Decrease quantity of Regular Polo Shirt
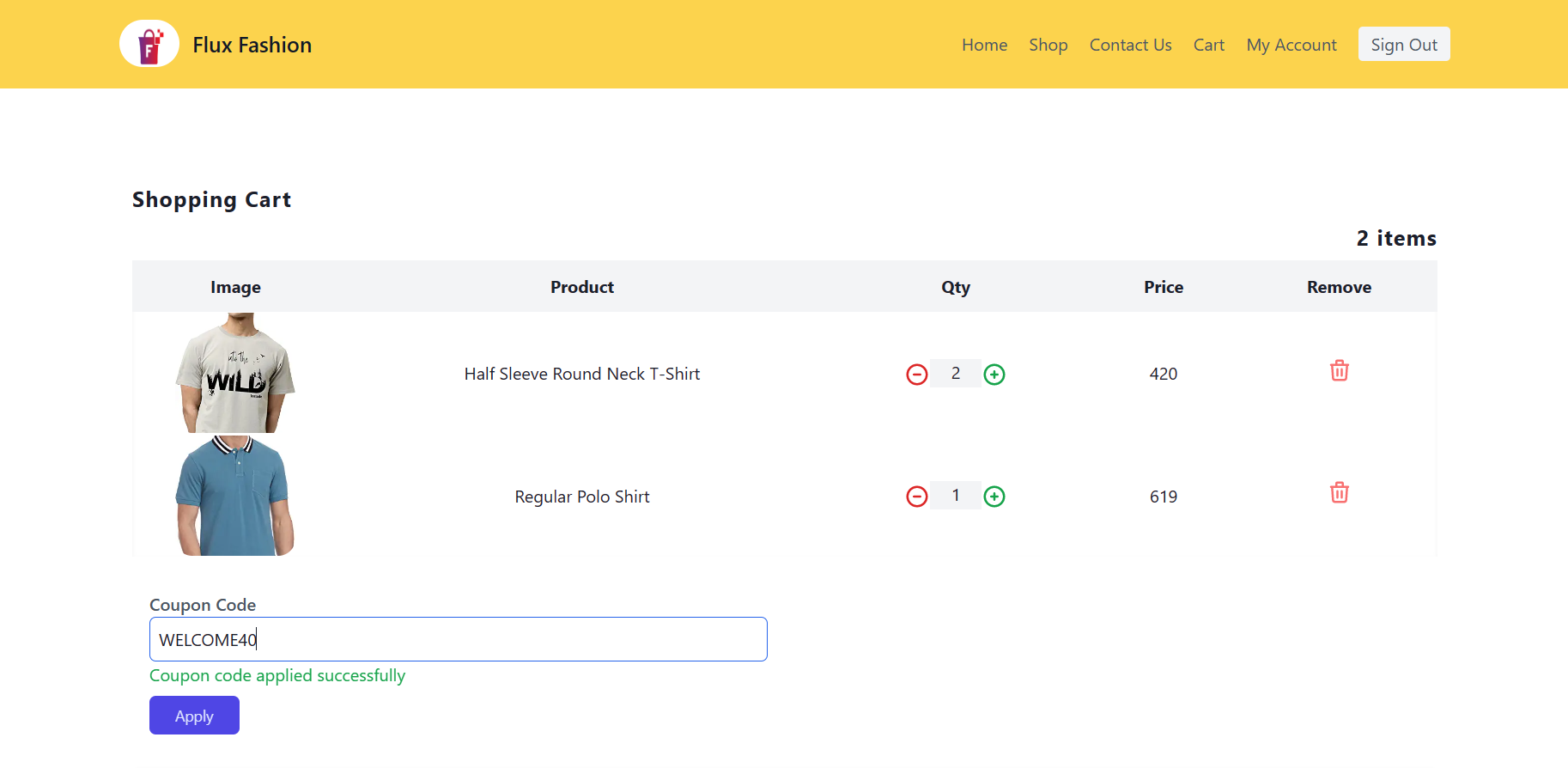This screenshot has height=768, width=1568. [x=916, y=497]
